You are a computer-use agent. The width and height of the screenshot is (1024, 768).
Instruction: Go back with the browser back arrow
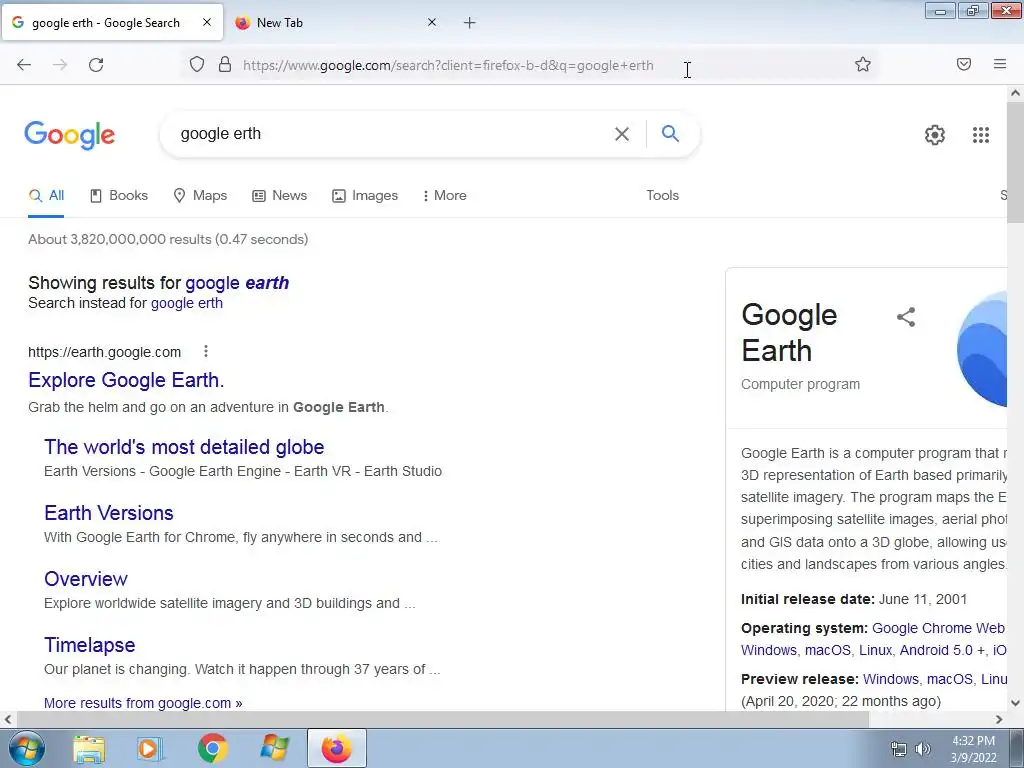tap(24, 65)
